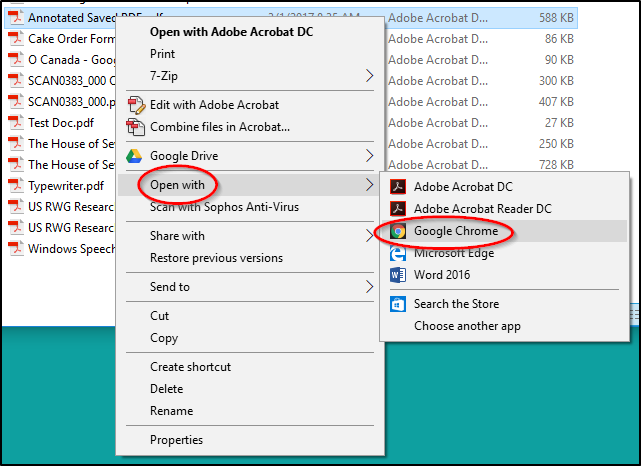Viewport: 641px width, 466px height.
Task: Expand the 7-Zip submenu arrow
Action: click(369, 76)
